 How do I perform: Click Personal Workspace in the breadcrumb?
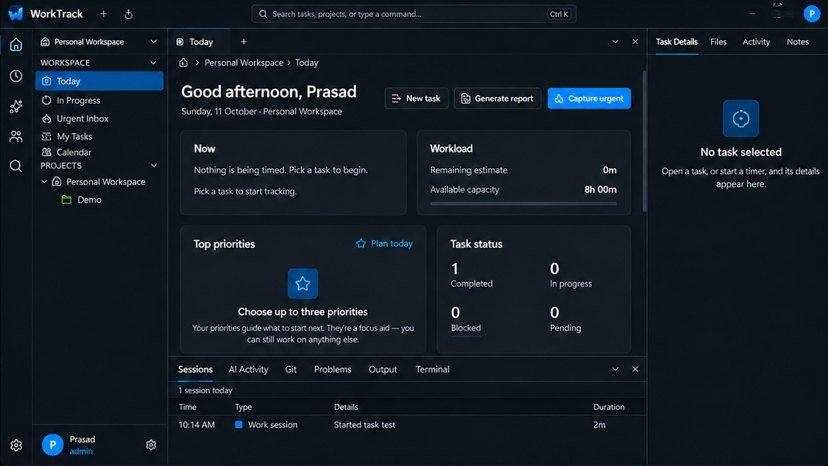click(244, 62)
